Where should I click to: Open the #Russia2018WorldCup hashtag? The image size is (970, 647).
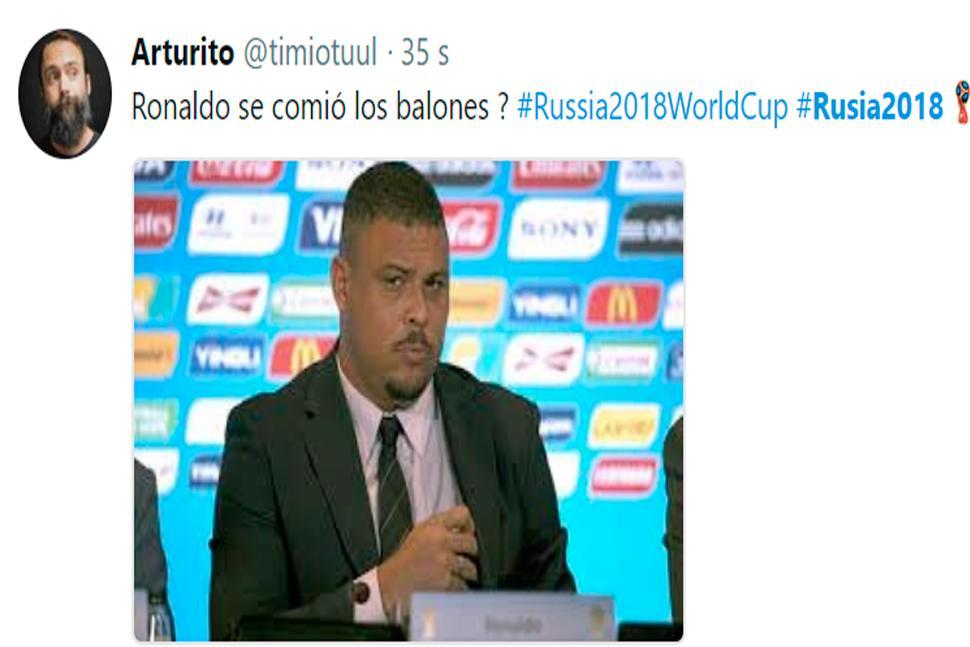point(653,107)
